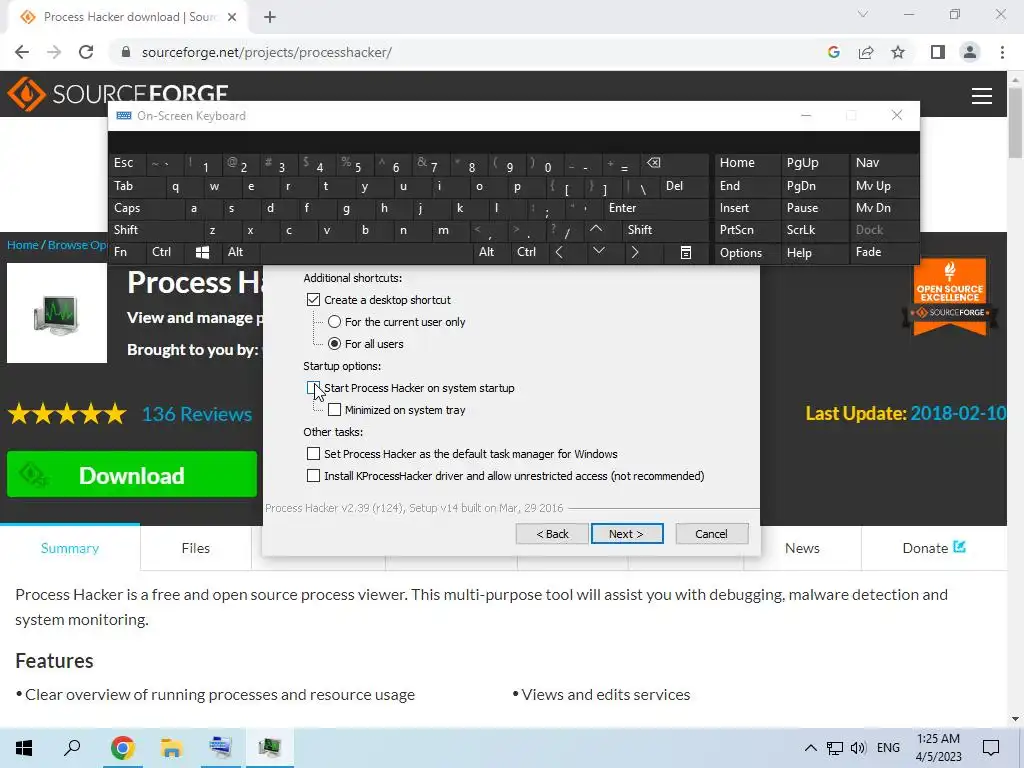Open Chrome three-dot menu
This screenshot has height=768, width=1024.
click(1002, 52)
